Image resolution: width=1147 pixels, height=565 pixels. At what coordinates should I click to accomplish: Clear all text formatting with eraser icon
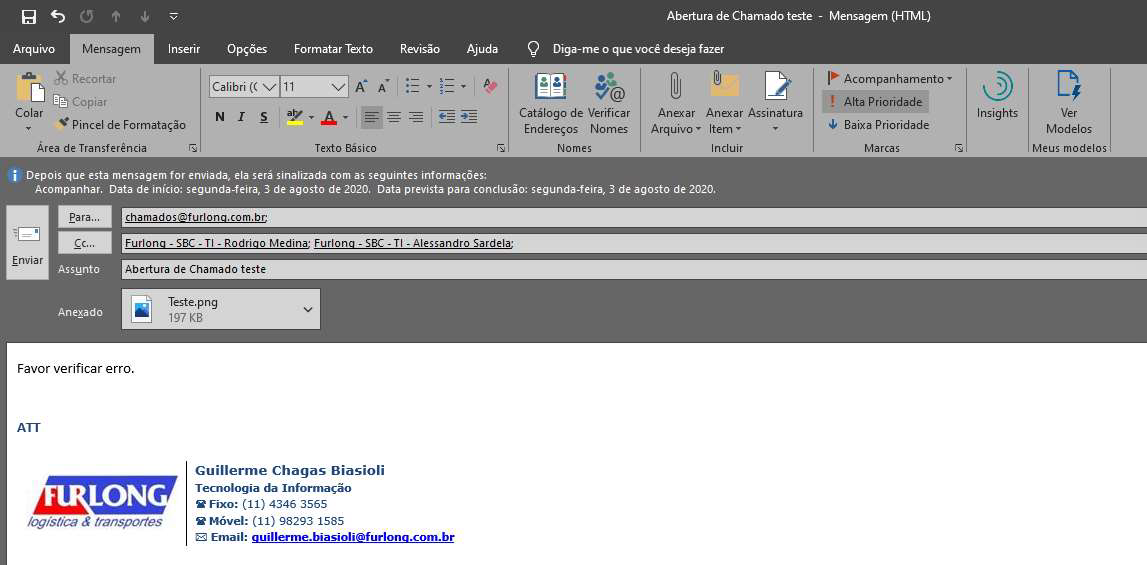pyautogui.click(x=490, y=87)
